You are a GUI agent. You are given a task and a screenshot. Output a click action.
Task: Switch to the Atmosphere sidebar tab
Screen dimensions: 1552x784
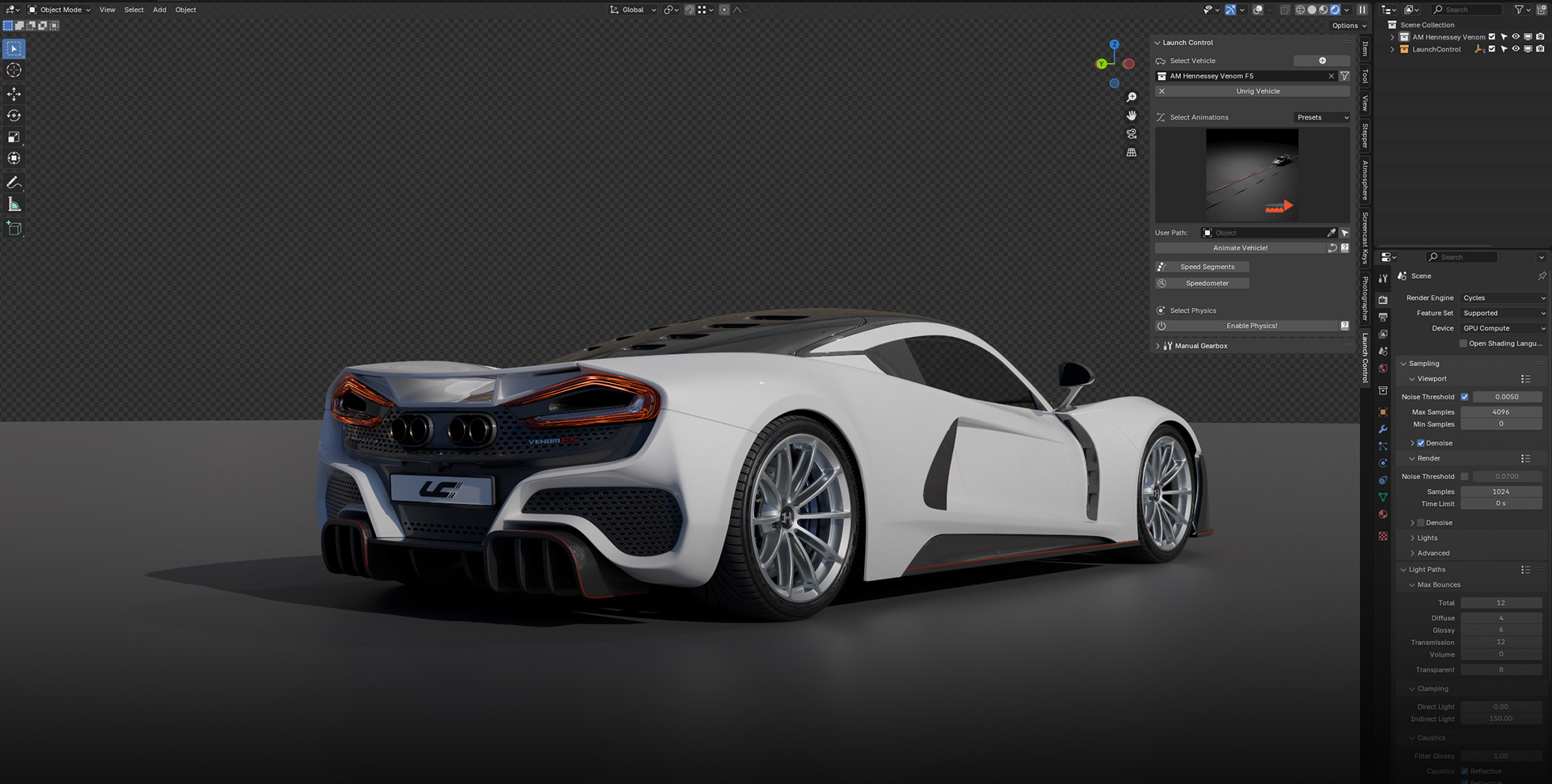1365,179
